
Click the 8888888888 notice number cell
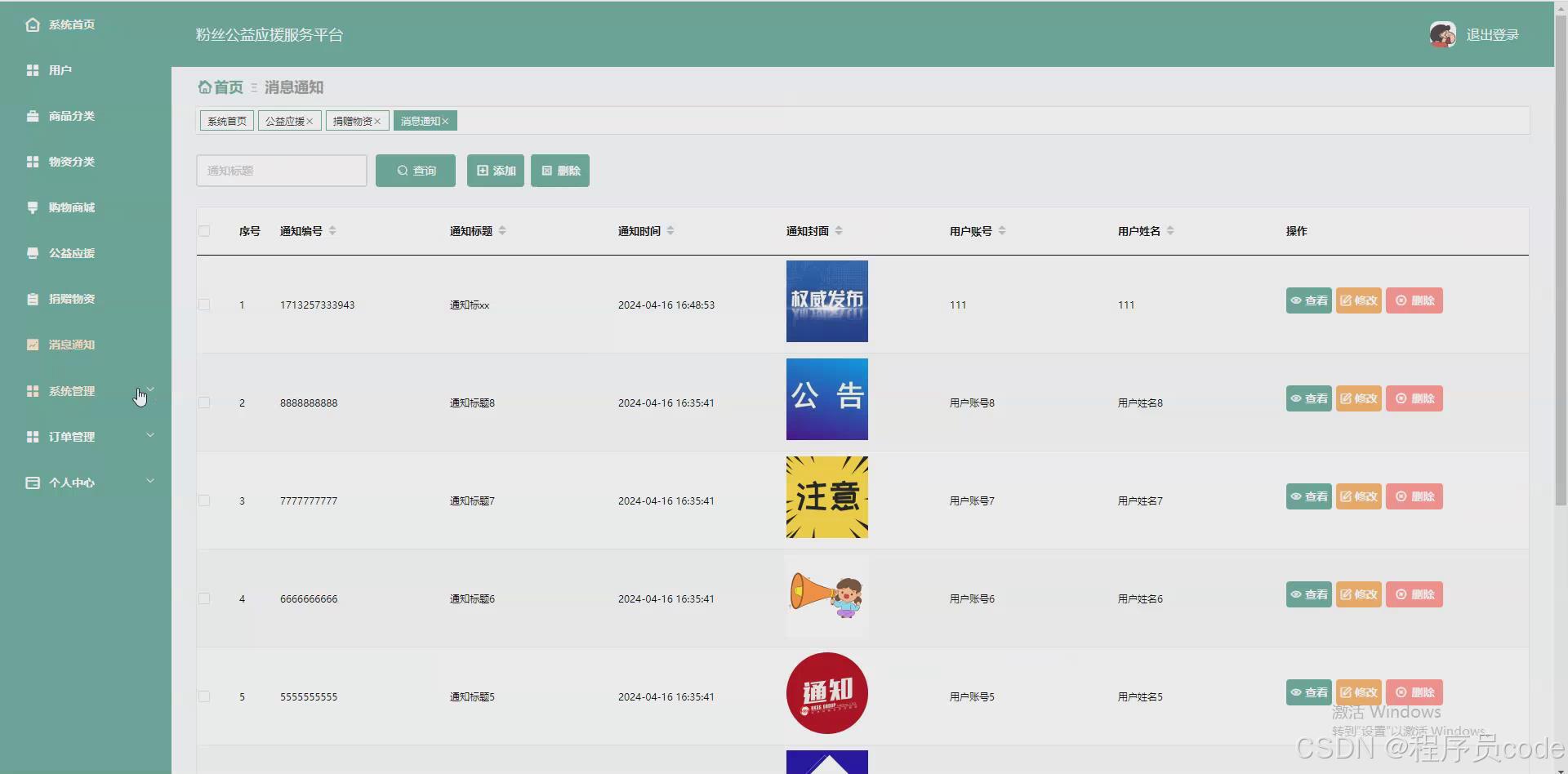pyautogui.click(x=309, y=403)
